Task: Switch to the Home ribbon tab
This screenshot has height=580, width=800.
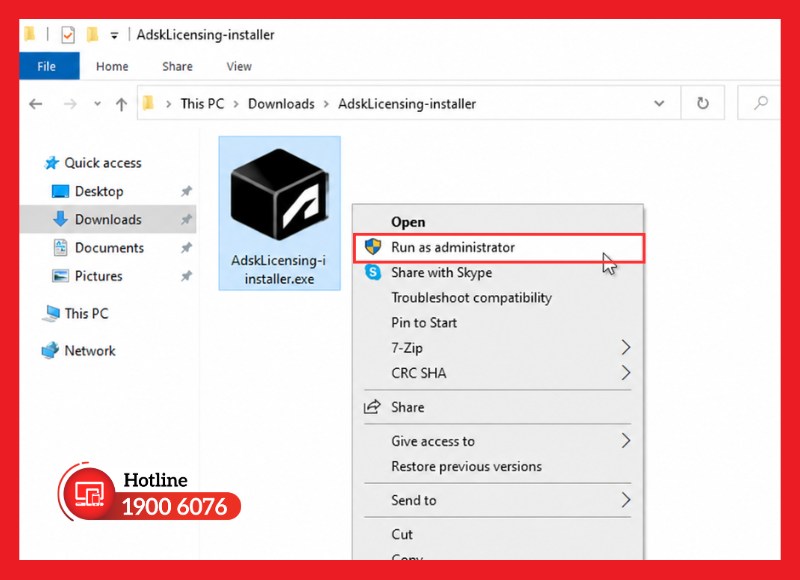Action: click(x=112, y=66)
